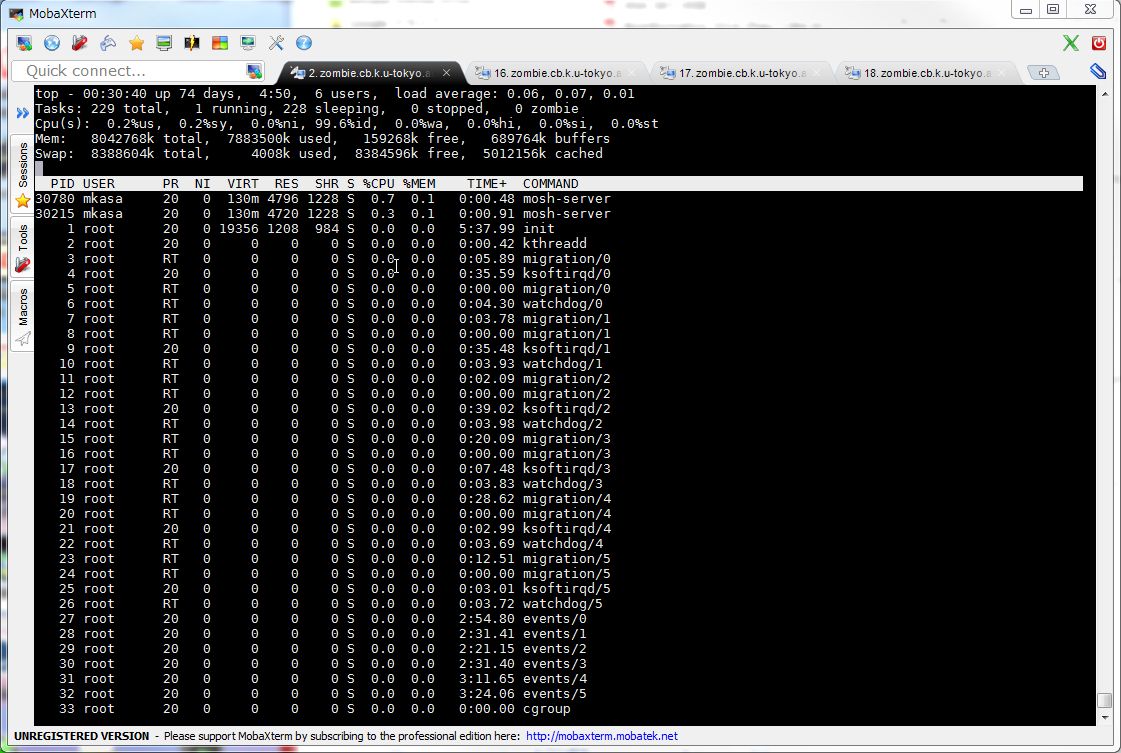Expand the left sidebar with double-arrow button
Viewport: 1121px width, 753px height.
pyautogui.click(x=22, y=113)
